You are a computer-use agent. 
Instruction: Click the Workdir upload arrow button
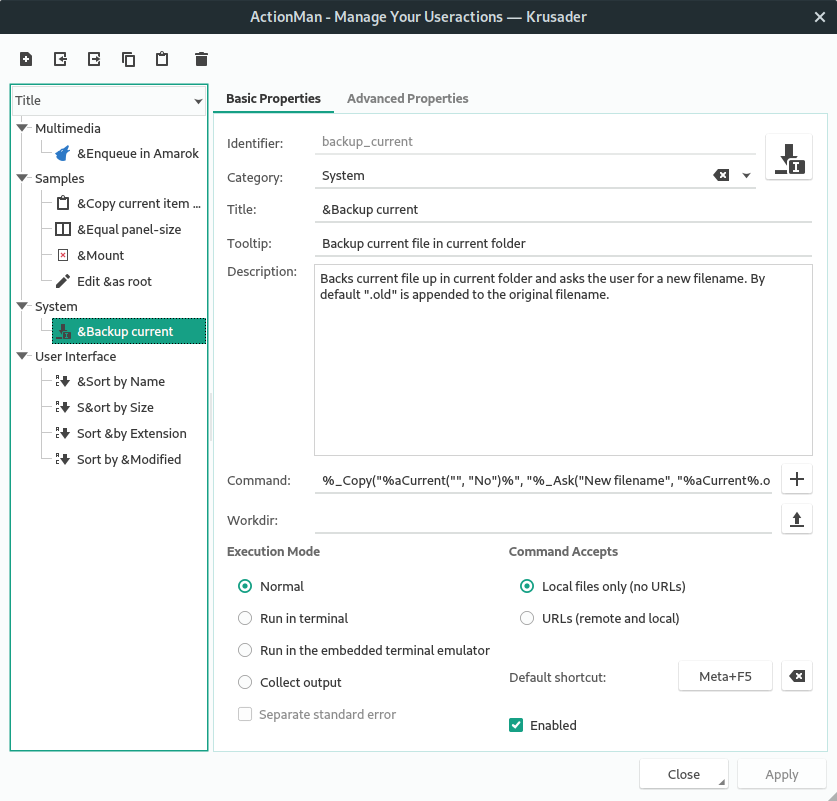pos(796,519)
